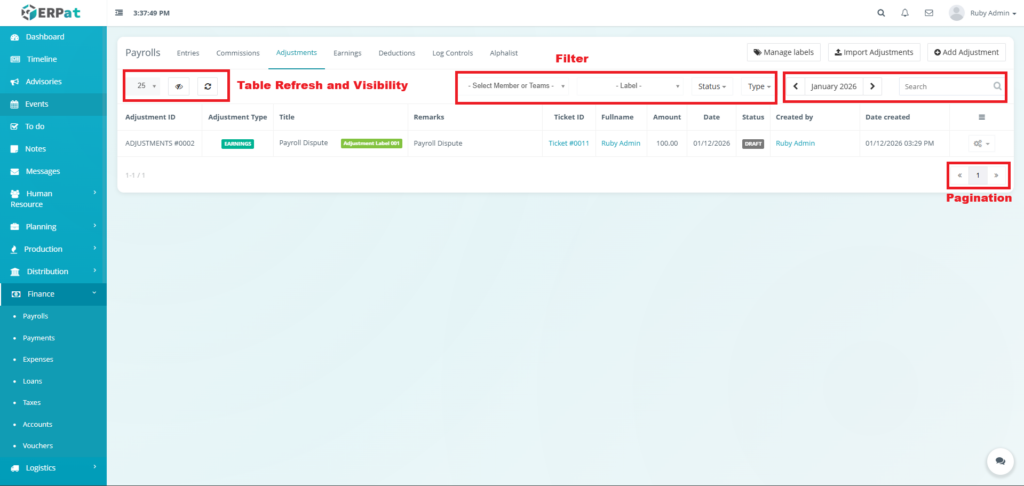Go to previous page in pagination
1024x486 pixels.
pos(959,175)
